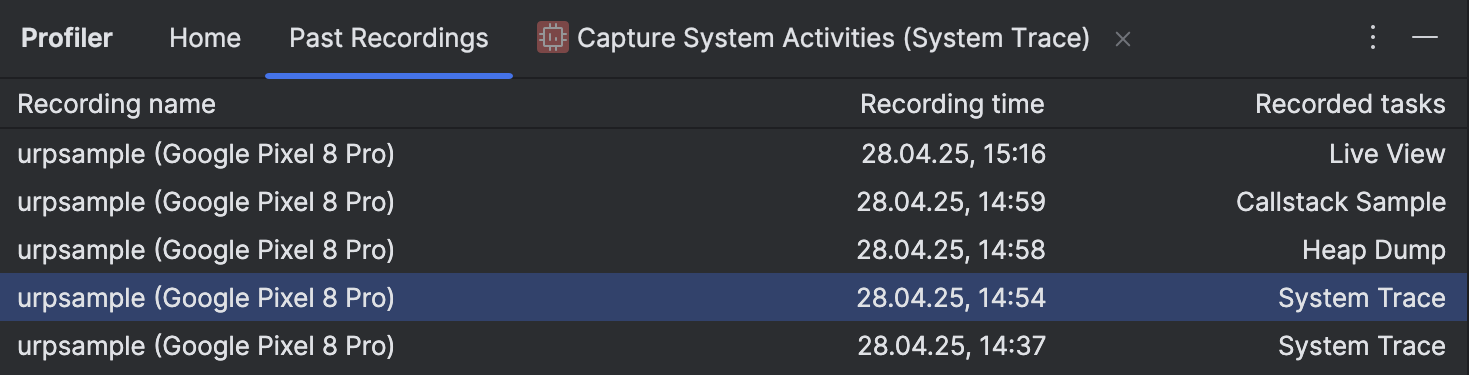Switch to the Home tab
The width and height of the screenshot is (1469, 375).
coord(205,38)
